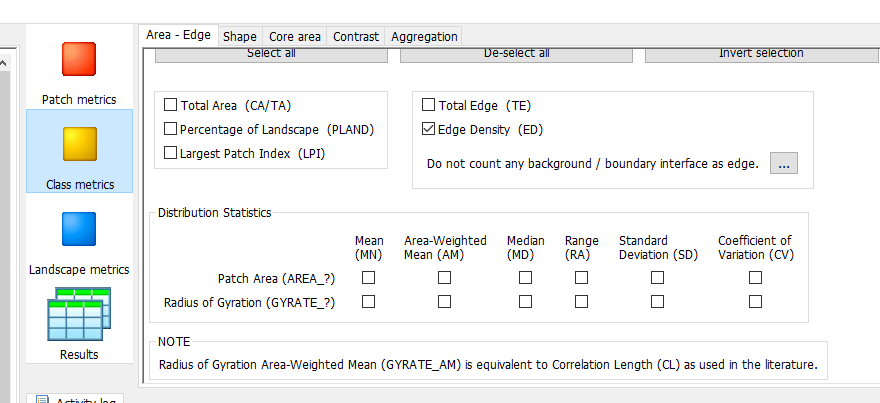The image size is (880, 403).
Task: Check Radius of Gyration Area-Weighted Mean box
Action: [x=444, y=302]
